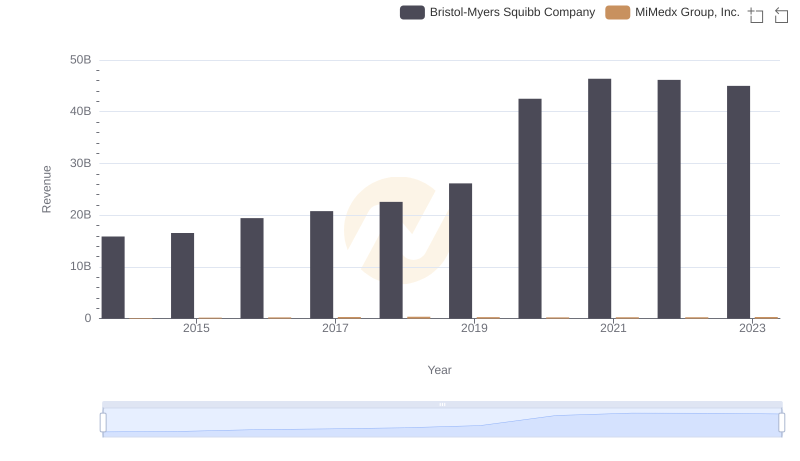Click inside the range slider preview area
The width and height of the screenshot is (800, 461).
point(442,423)
